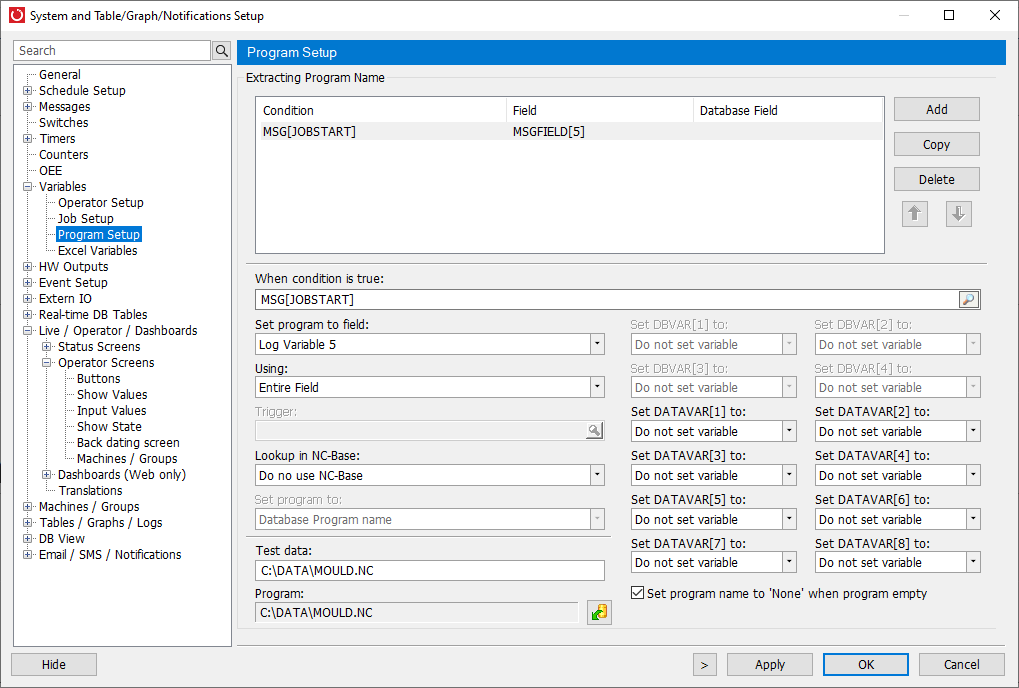Open Set DATAVAR[3] dropdown

point(789,476)
